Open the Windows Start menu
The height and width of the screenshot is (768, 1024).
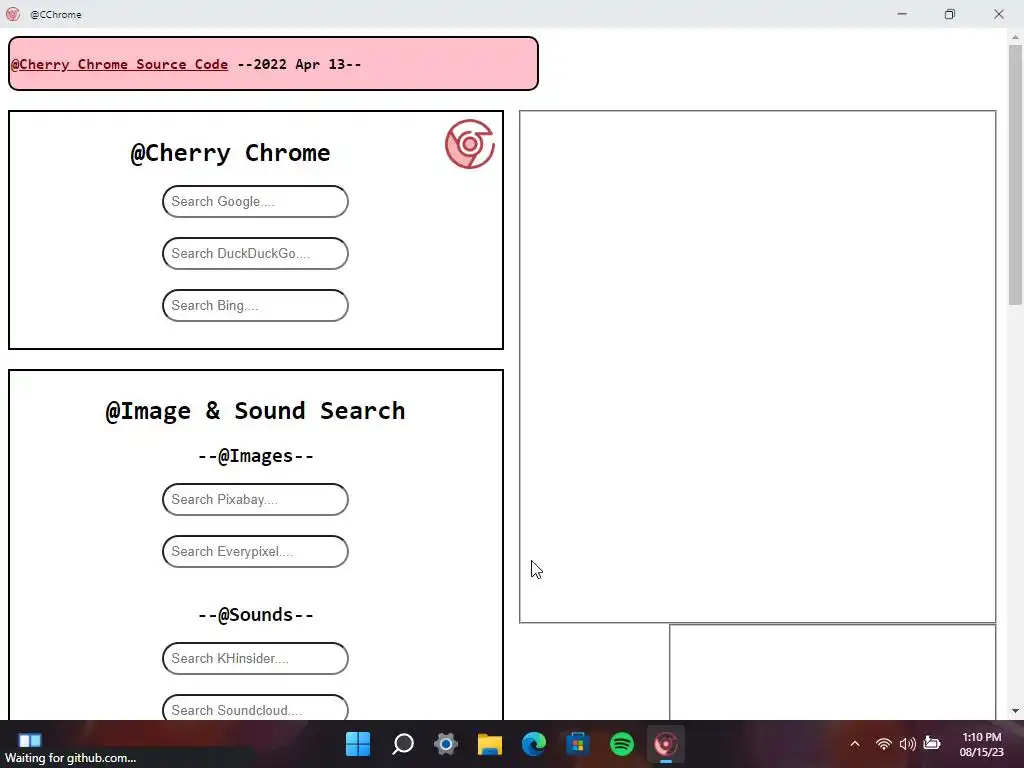pyautogui.click(x=358, y=744)
